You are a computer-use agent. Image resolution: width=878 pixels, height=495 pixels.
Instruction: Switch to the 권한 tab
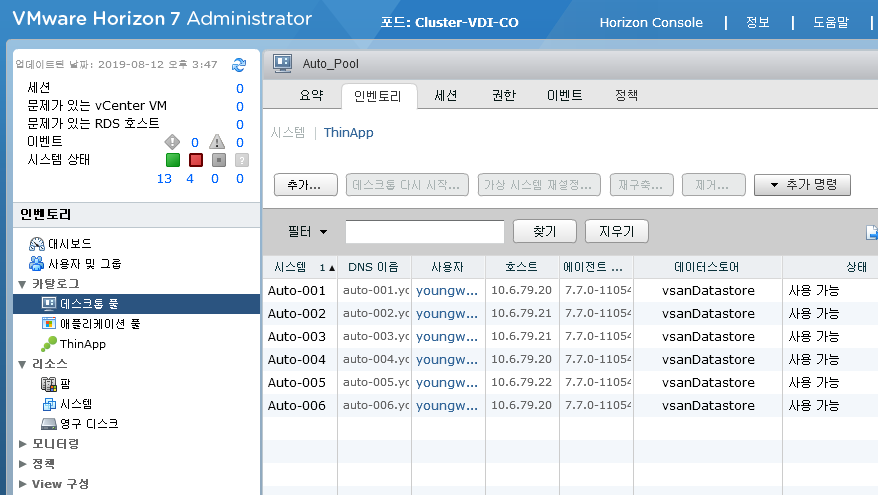503,95
